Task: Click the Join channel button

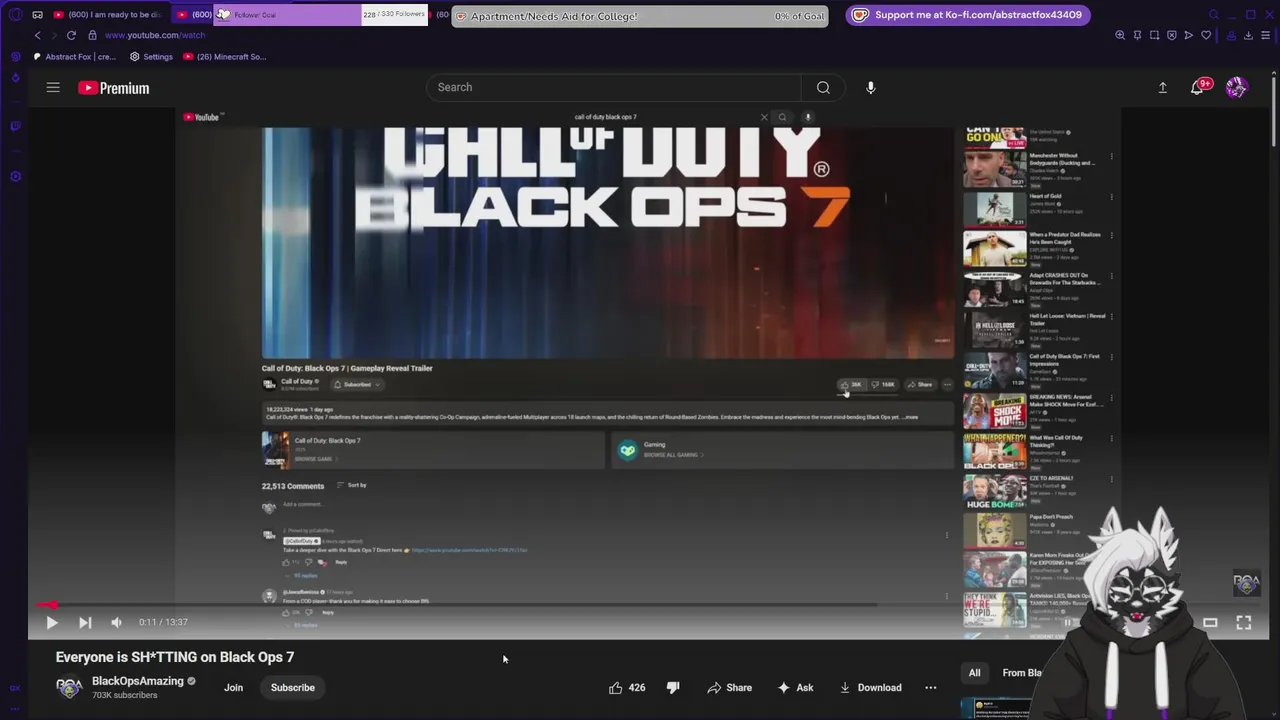Action: click(x=233, y=688)
